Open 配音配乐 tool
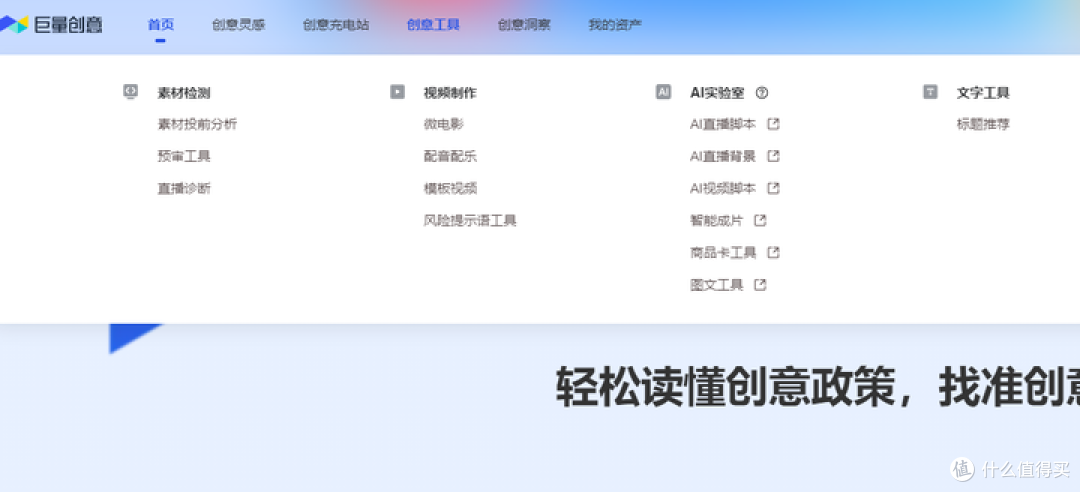The height and width of the screenshot is (492, 1080). click(x=450, y=156)
